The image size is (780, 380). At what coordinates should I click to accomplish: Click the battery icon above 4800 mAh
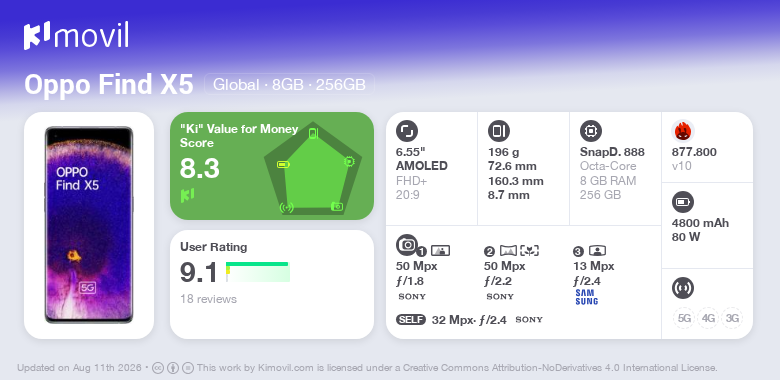682,202
